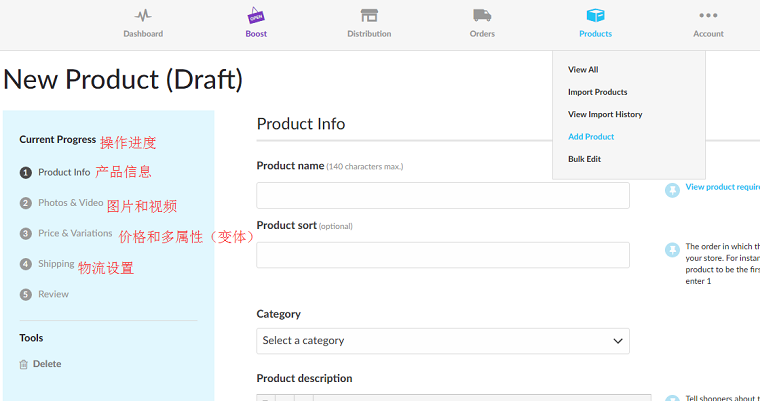Click the Tools heading in sidebar
This screenshot has height=401, width=760.
click(x=31, y=338)
